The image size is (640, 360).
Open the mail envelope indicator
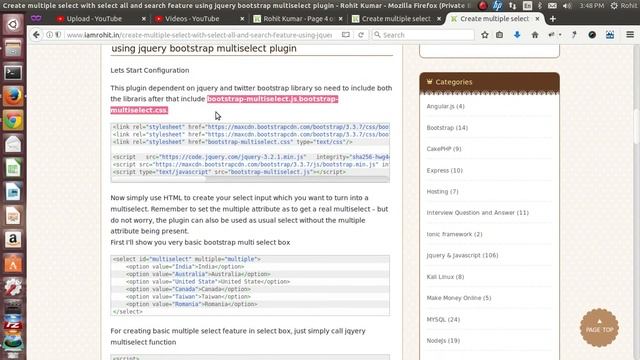pos(552,6)
